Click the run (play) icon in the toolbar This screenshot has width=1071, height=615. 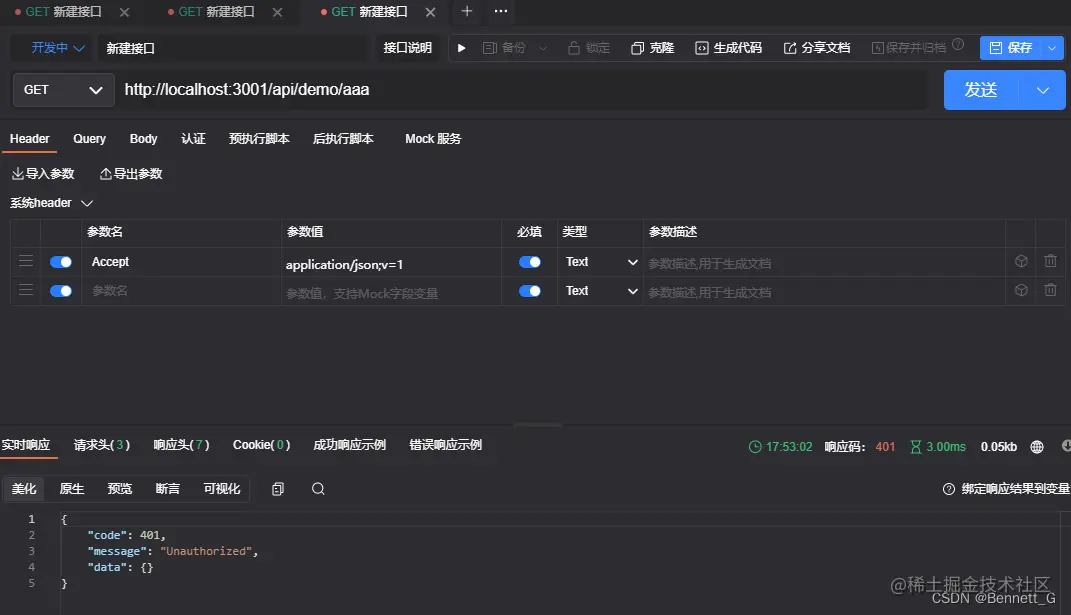(x=459, y=47)
